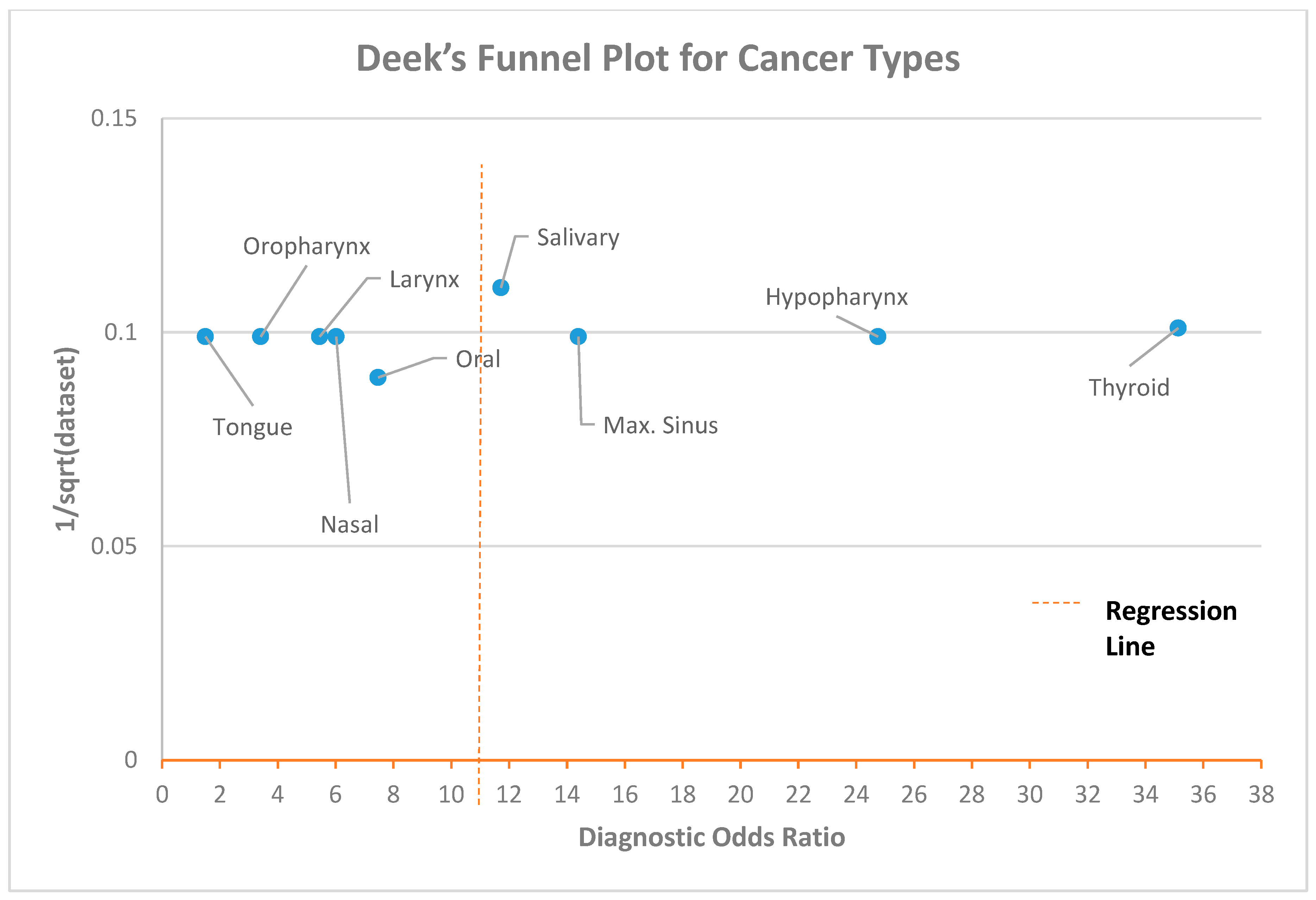Click the Tongue data label

click(x=253, y=427)
